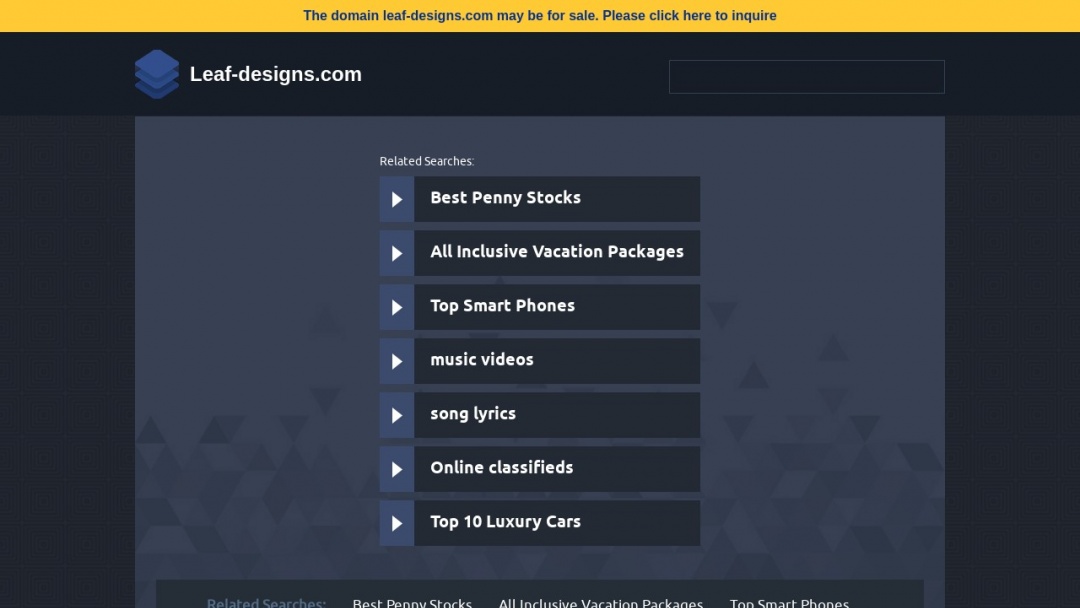This screenshot has width=1080, height=608.
Task: Open the Online classifieds related search
Action: coord(501,468)
